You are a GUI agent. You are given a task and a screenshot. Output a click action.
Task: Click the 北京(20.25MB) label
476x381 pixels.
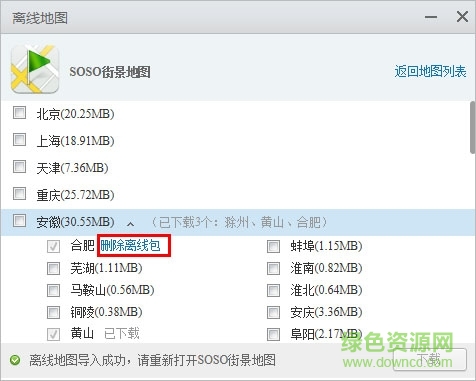75,114
